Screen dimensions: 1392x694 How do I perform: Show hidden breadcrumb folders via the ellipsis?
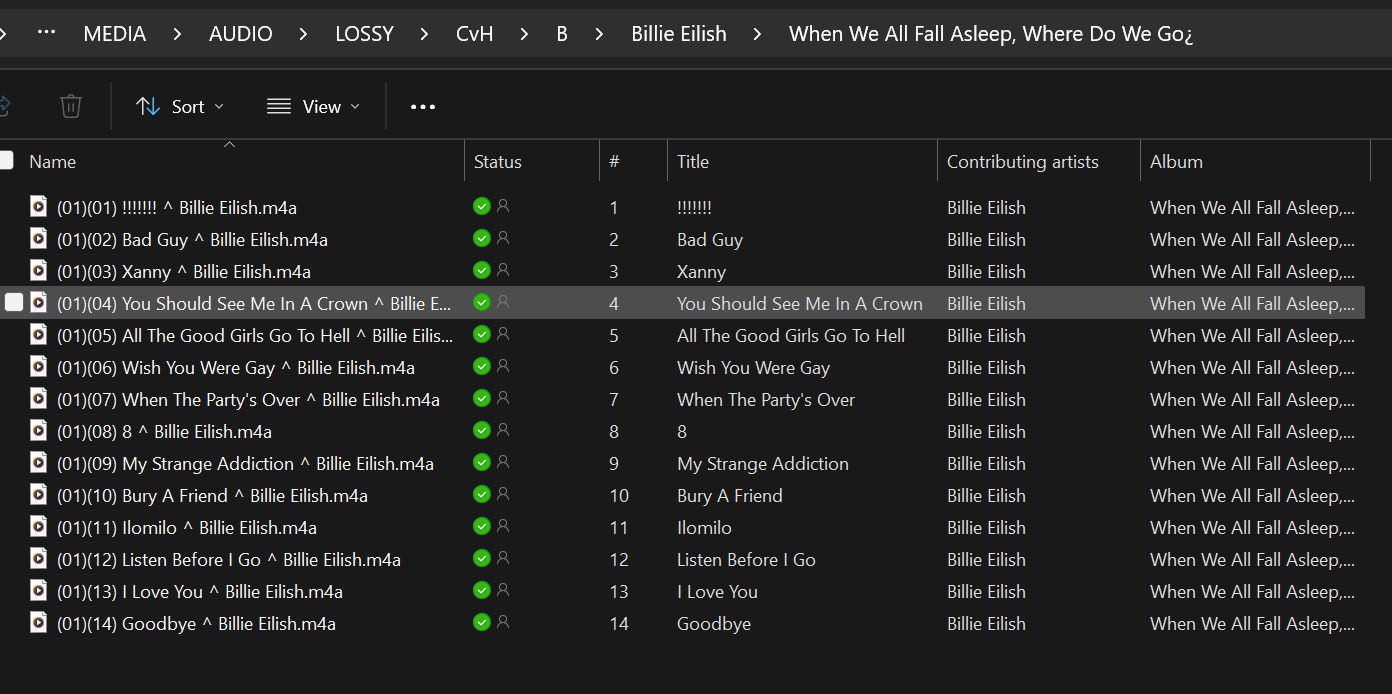47,33
